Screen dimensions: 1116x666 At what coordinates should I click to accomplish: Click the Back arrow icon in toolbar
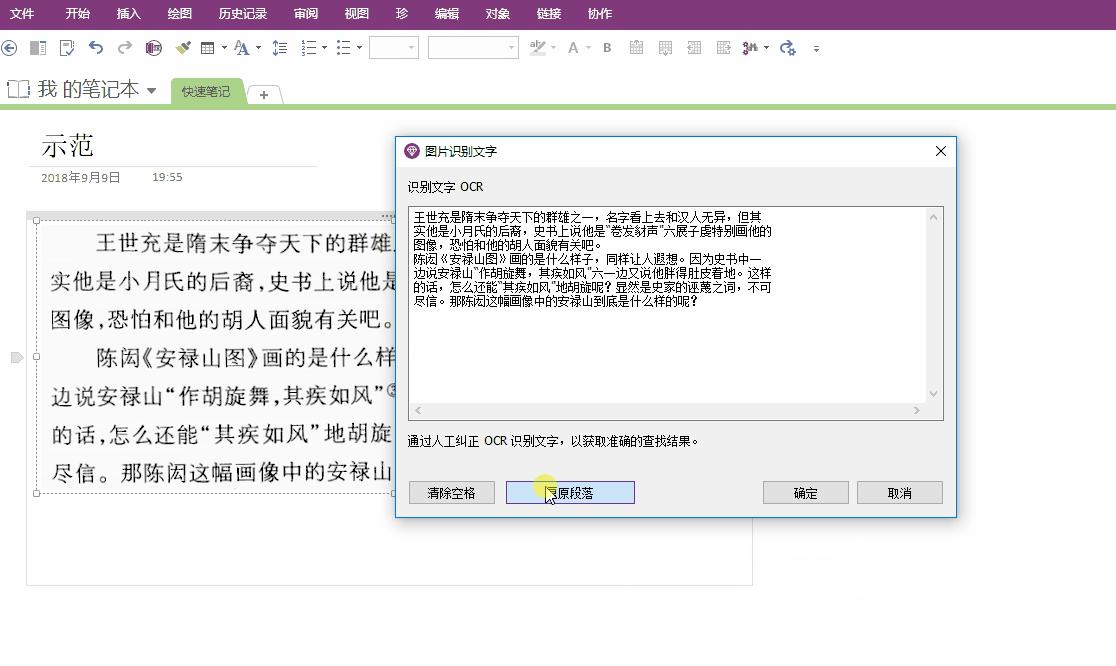tap(9, 48)
